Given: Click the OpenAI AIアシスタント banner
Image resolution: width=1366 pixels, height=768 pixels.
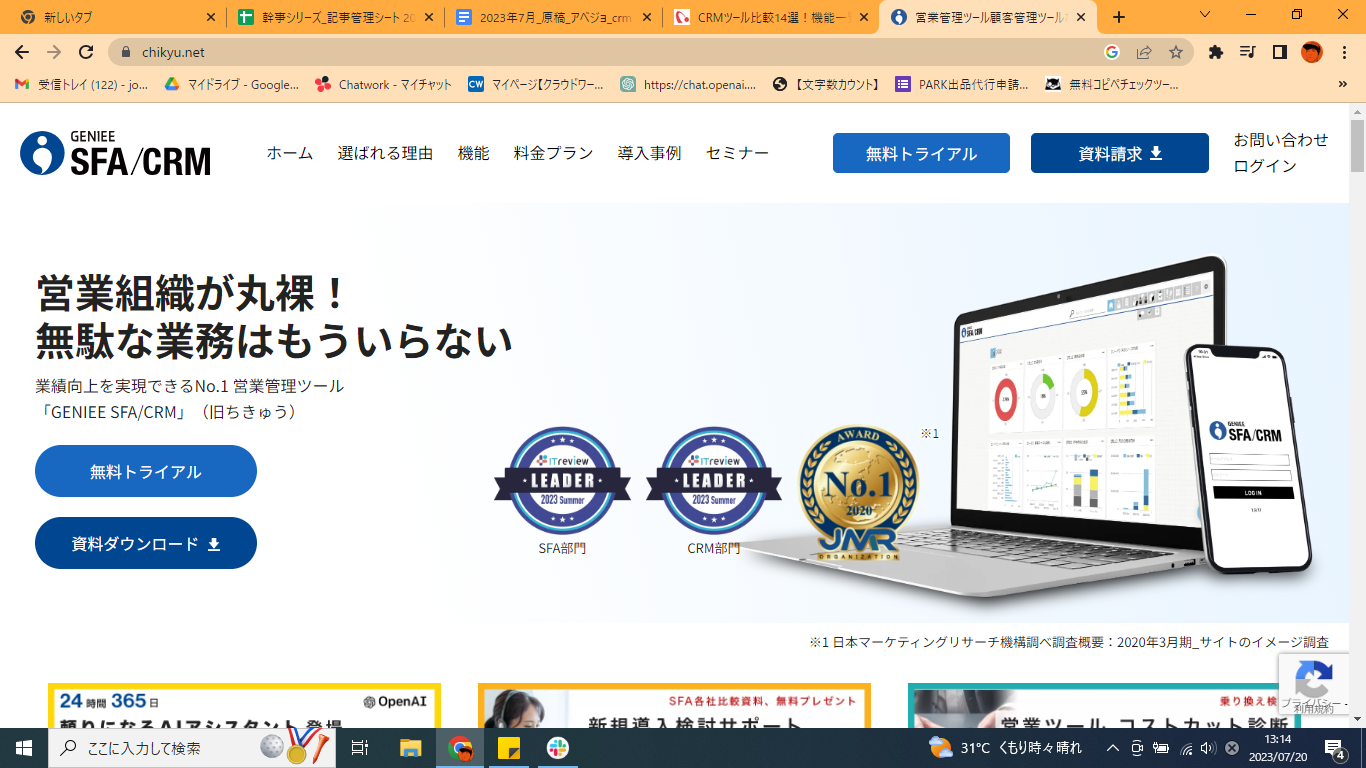Looking at the screenshot, I should click(x=244, y=706).
